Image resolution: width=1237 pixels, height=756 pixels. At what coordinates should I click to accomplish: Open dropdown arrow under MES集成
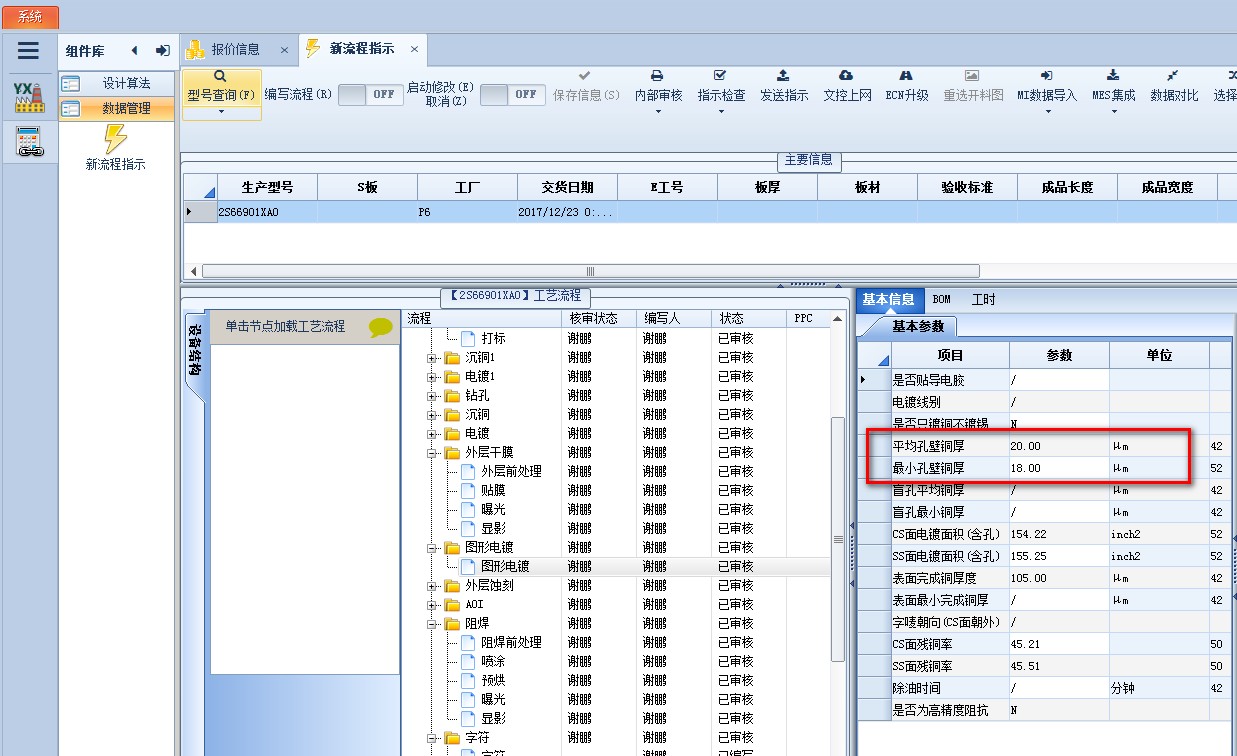click(x=1113, y=111)
